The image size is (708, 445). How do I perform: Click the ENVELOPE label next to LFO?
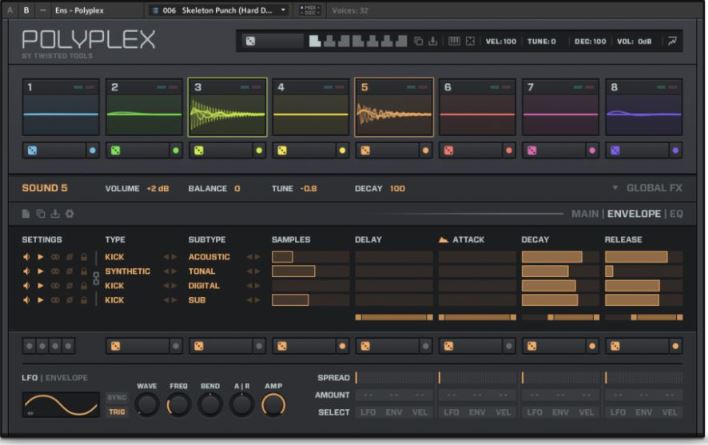[66, 378]
